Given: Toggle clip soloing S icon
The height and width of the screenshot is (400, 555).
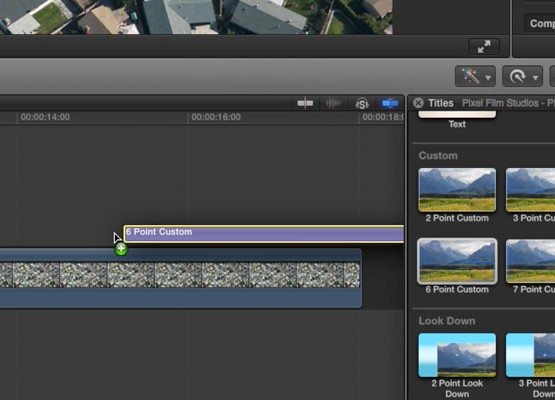Looking at the screenshot, I should click(x=362, y=103).
